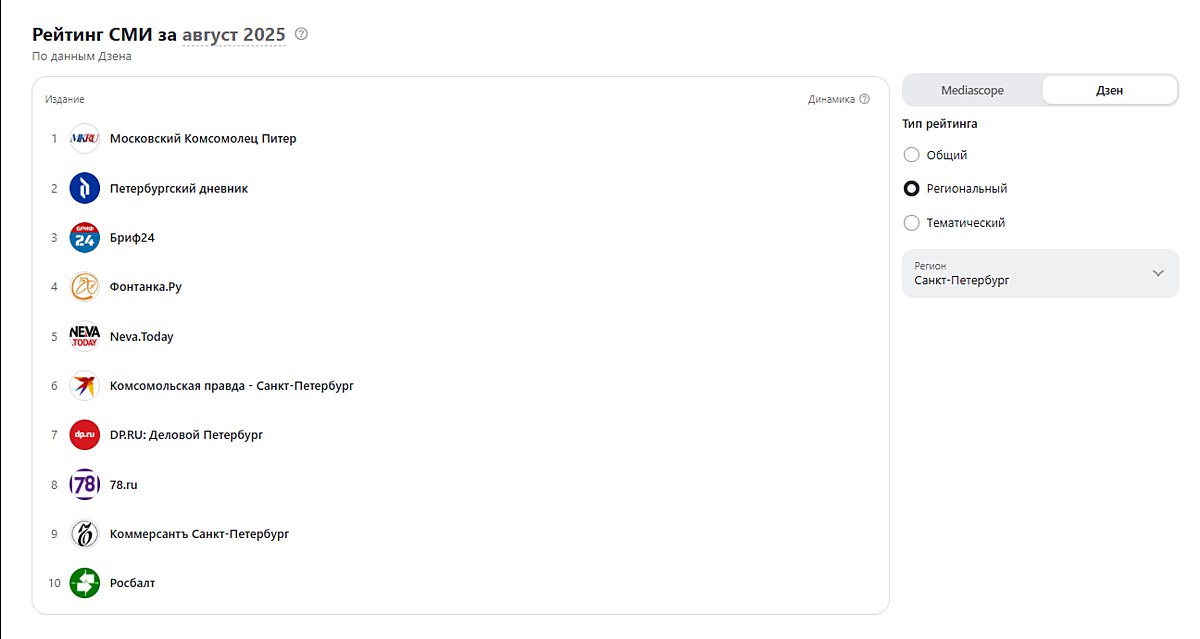Open Бриф24 publication link
Screen dimensions: 1200x639
[132, 238]
